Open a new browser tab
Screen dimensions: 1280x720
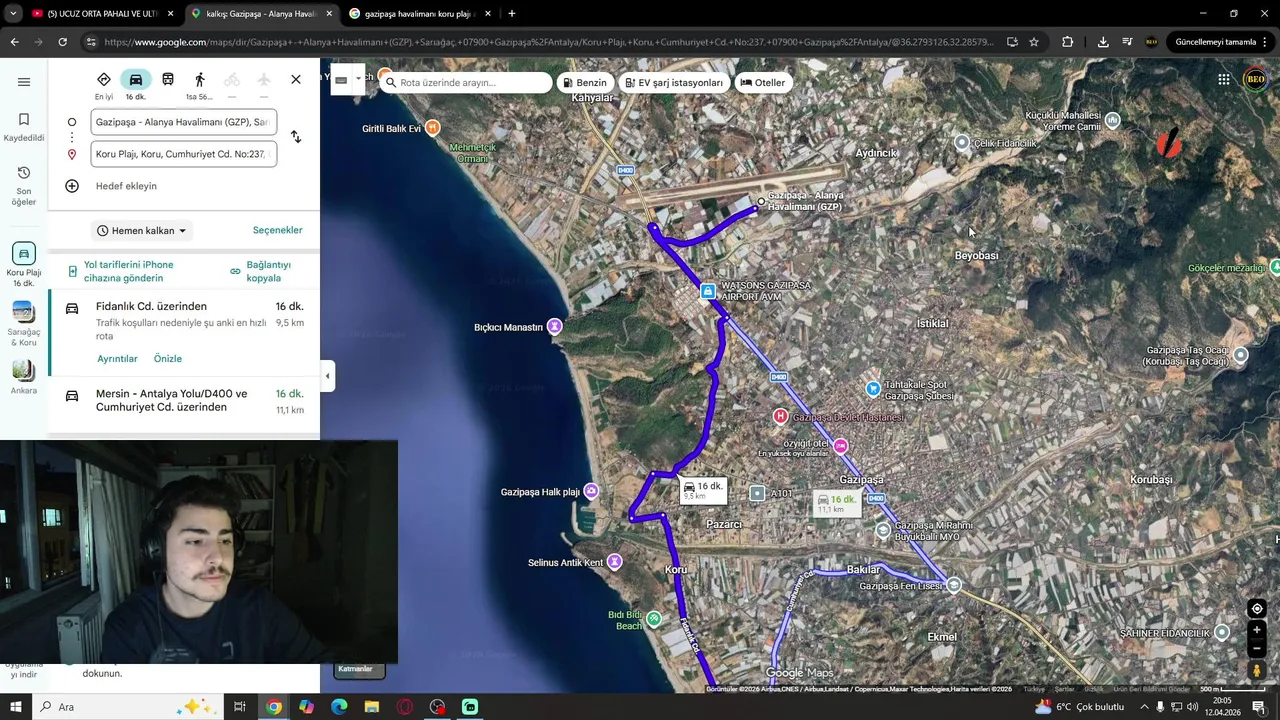pos(512,14)
